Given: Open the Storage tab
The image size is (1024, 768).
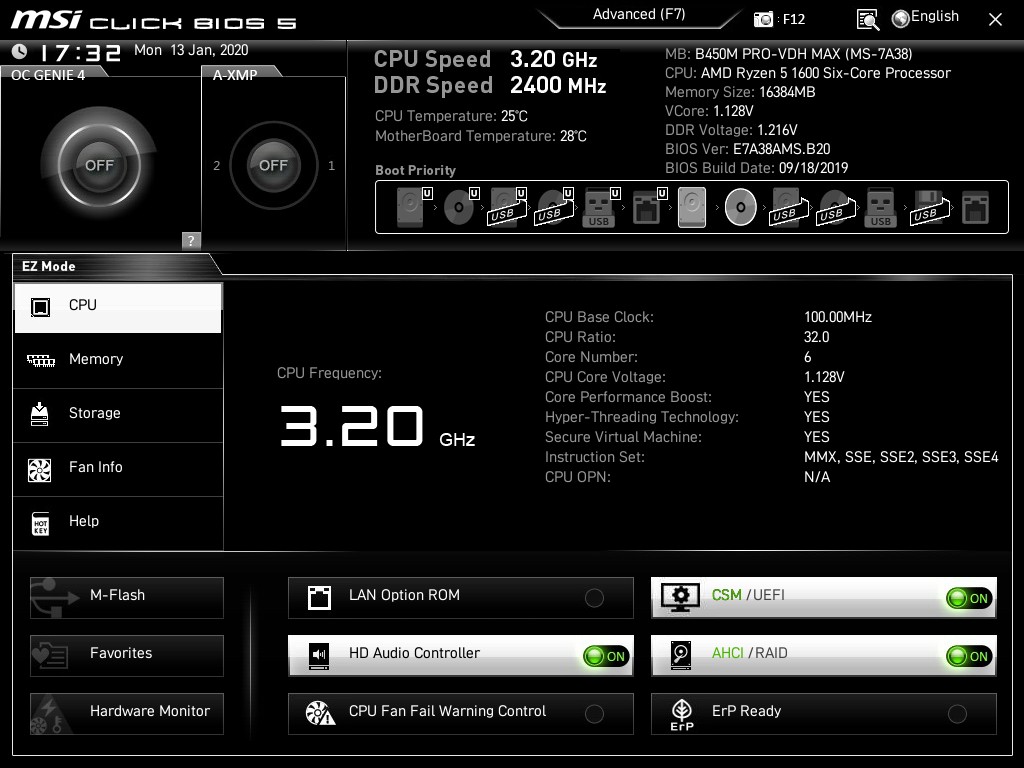Looking at the screenshot, I should (x=118, y=414).
